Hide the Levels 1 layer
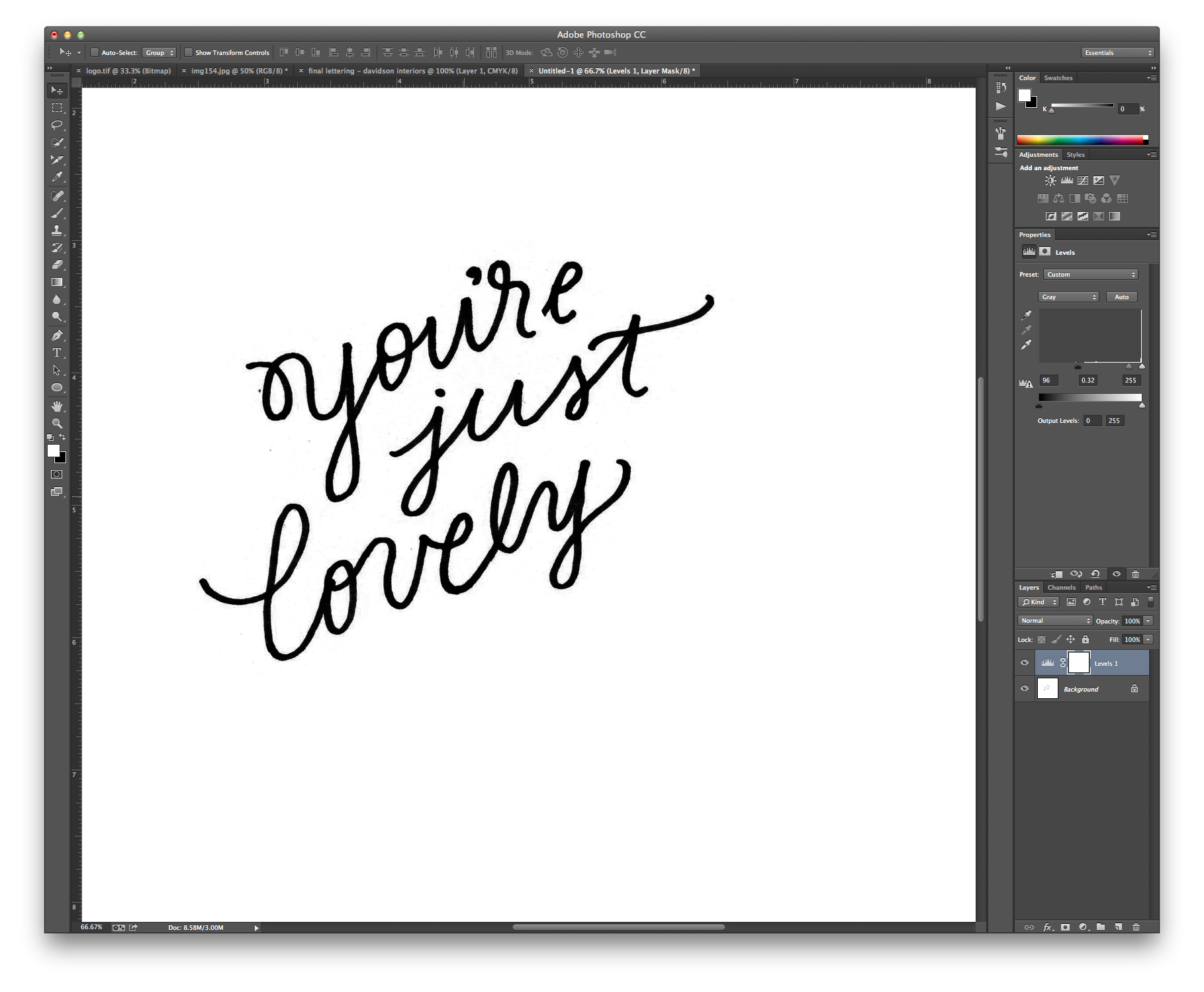This screenshot has height=992, width=1204. pyautogui.click(x=1024, y=662)
